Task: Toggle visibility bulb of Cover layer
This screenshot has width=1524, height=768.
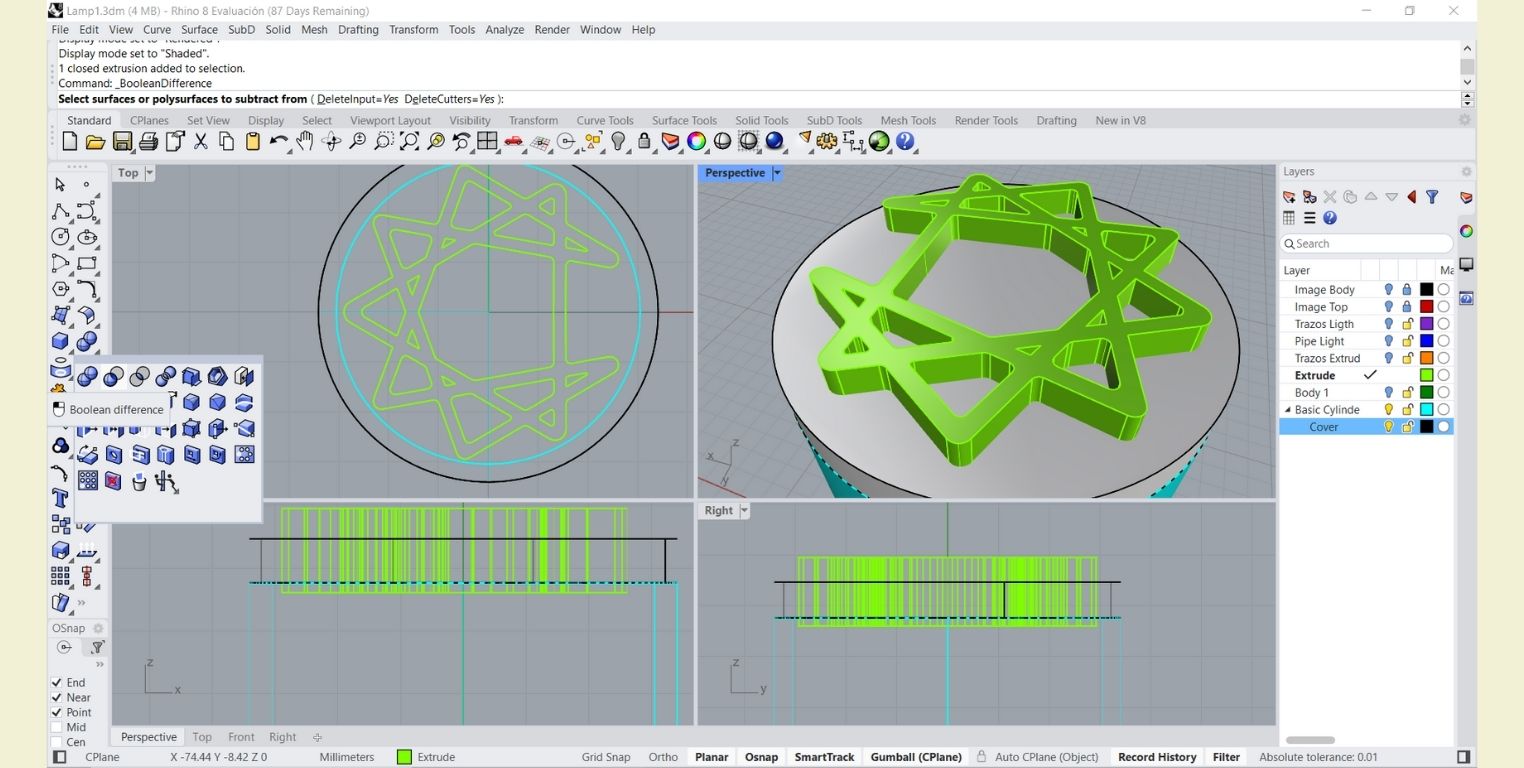Action: click(1388, 427)
